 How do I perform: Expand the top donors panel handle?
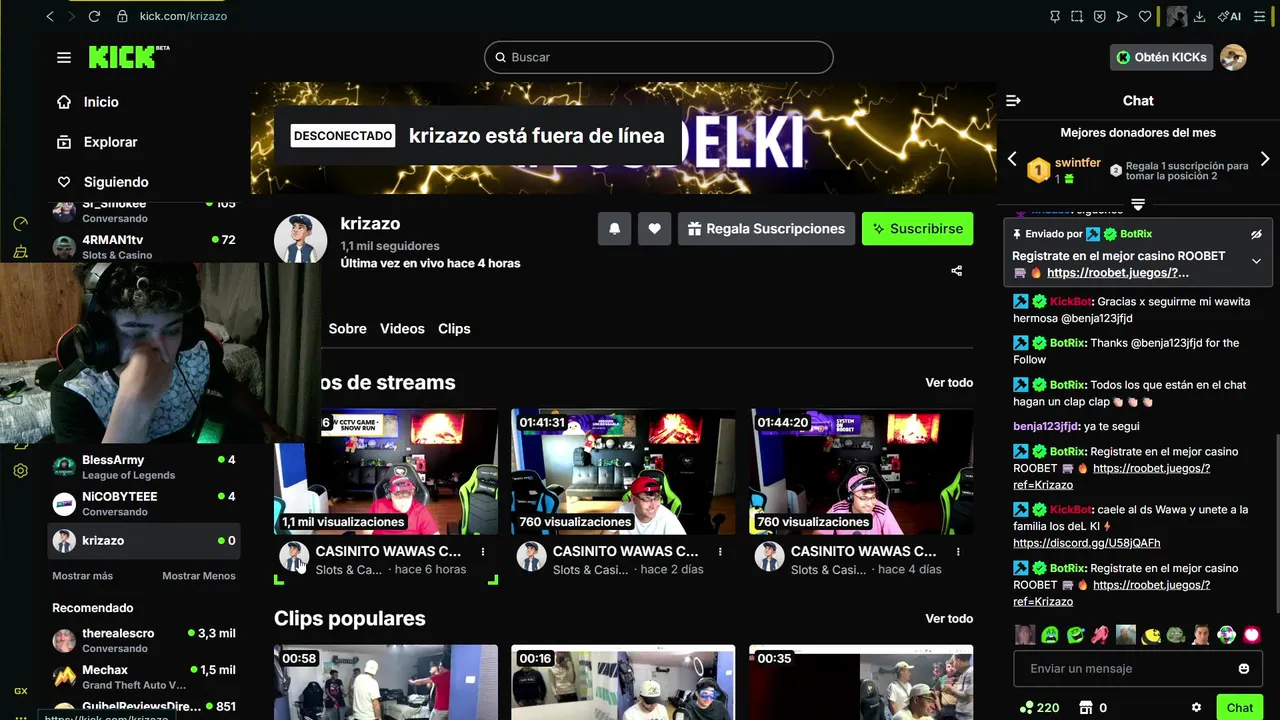1137,204
